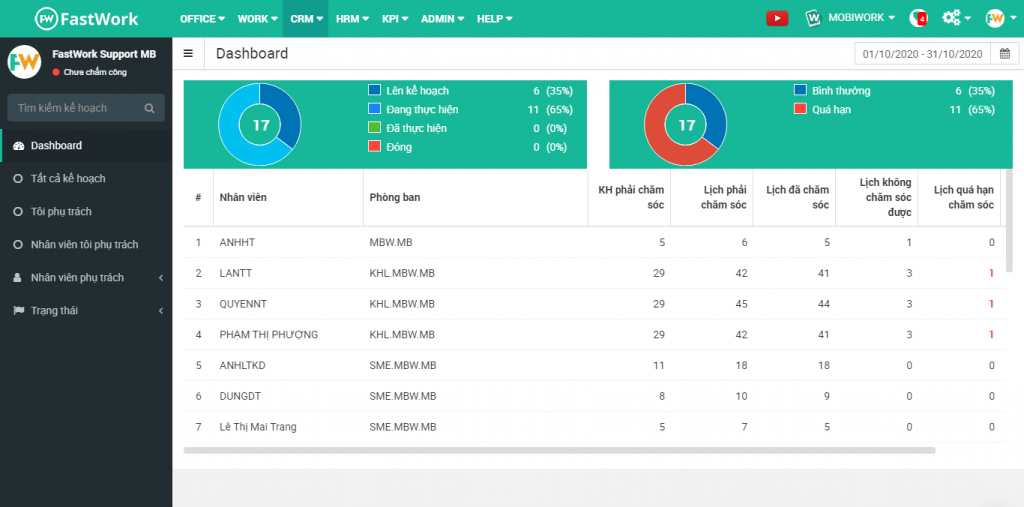Image resolution: width=1024 pixels, height=507 pixels.
Task: Click the value 18 in ANHLTKD Lịch đã chăm sóc
Action: (x=823, y=365)
